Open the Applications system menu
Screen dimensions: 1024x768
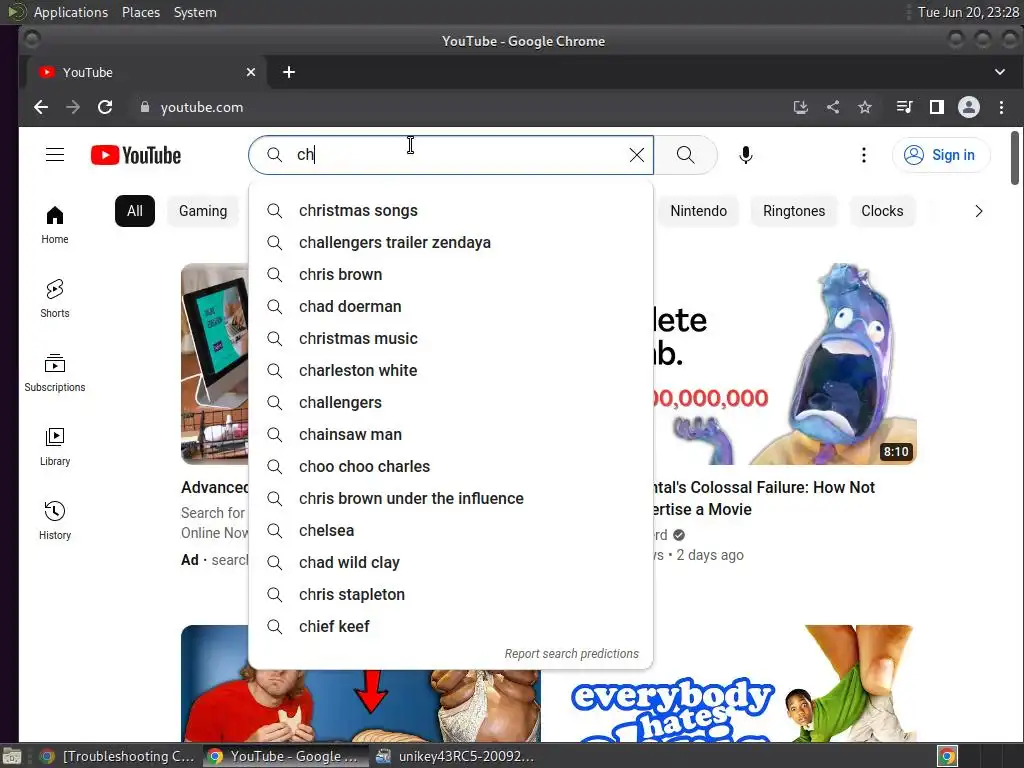coord(71,12)
